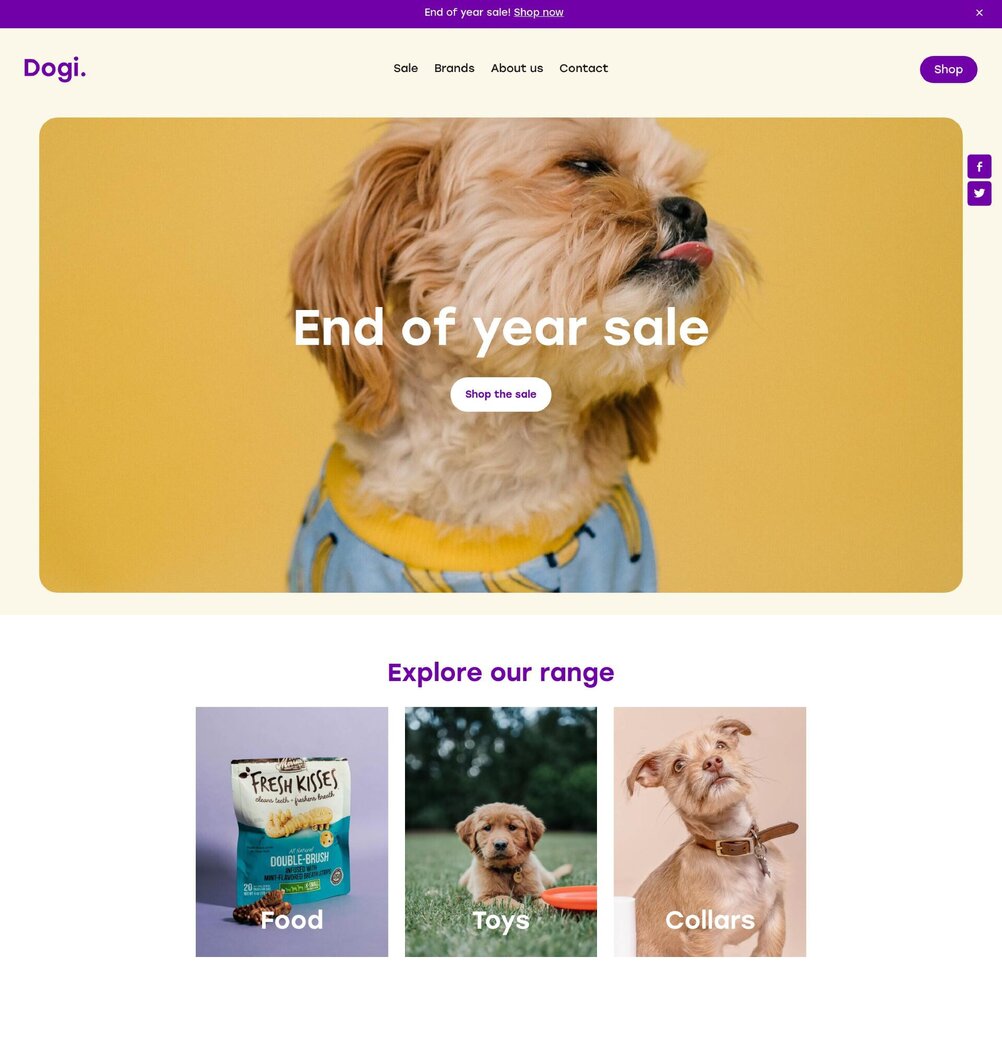Click the Shop the sale button
The image size is (1002, 1053).
coord(500,394)
